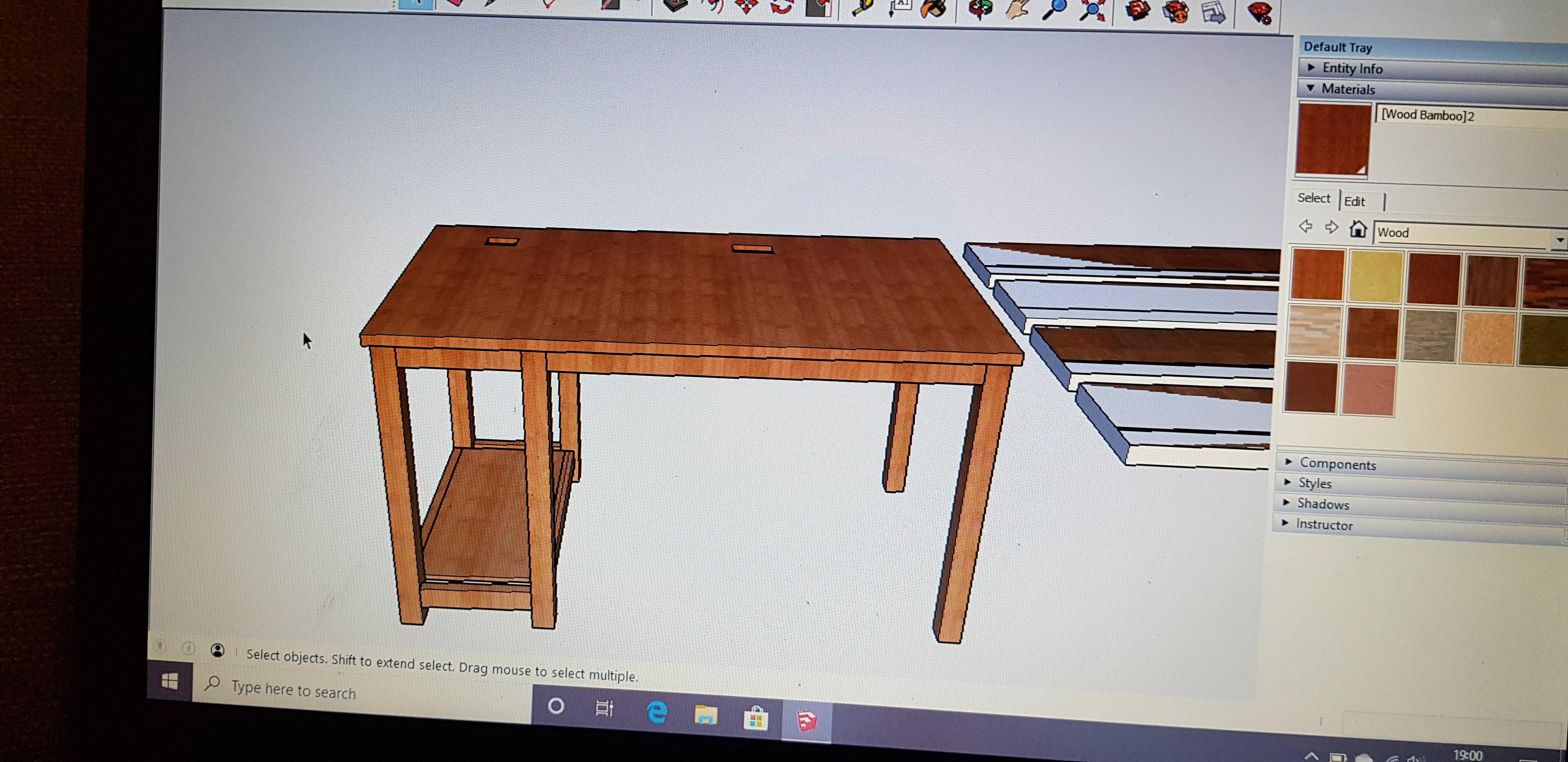
Task: Expand the Components panel
Action: coord(1337,464)
